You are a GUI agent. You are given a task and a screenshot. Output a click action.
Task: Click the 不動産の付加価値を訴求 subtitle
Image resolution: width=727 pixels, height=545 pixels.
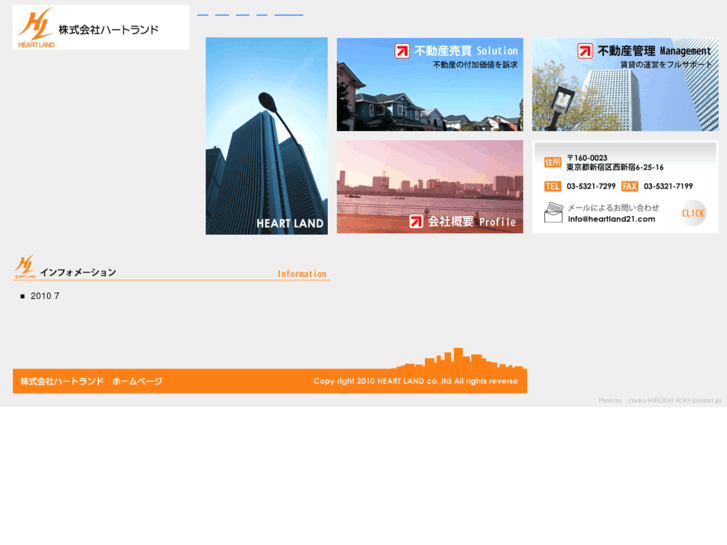(x=475, y=64)
